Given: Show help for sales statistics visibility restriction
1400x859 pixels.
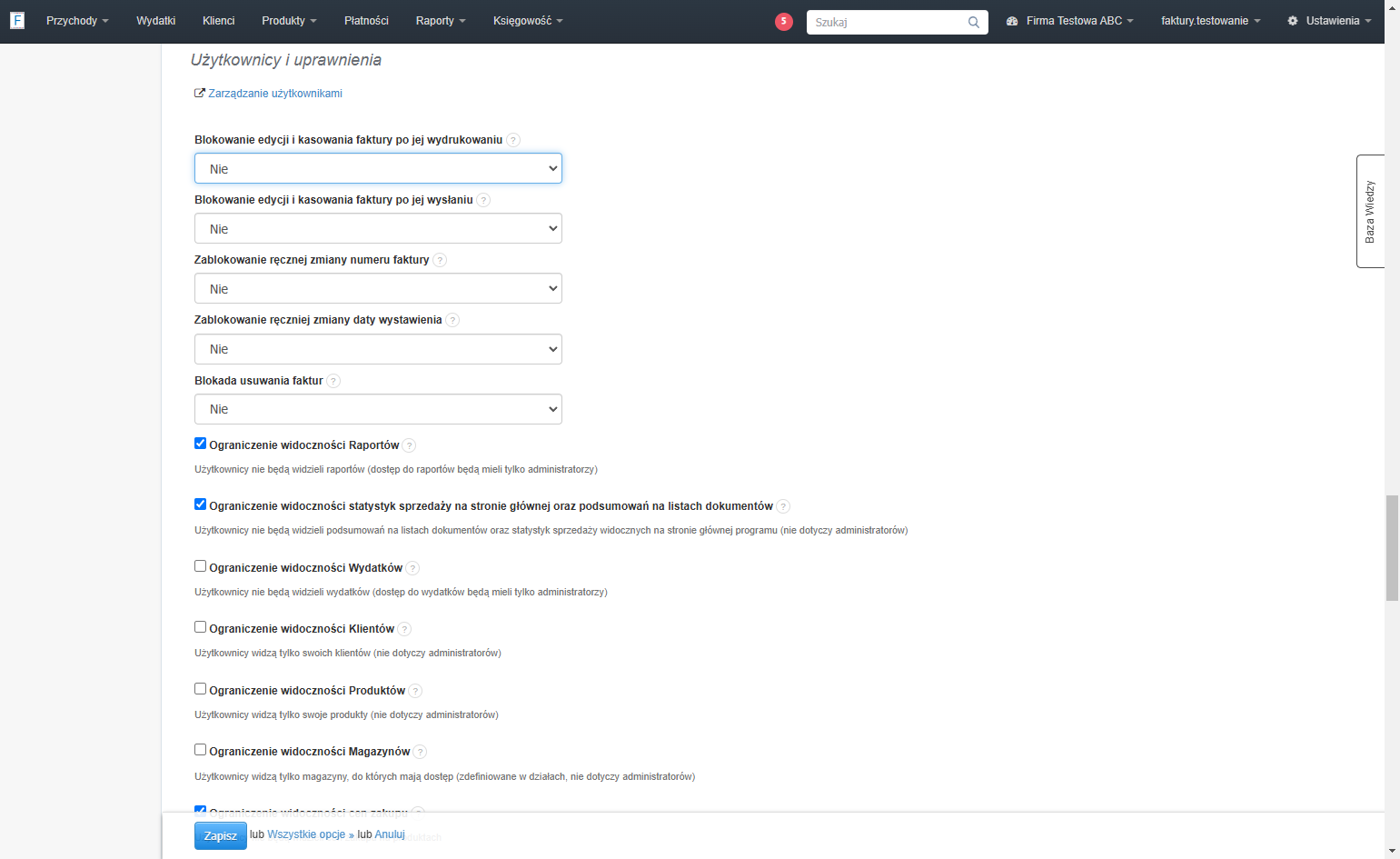Looking at the screenshot, I should pyautogui.click(x=783, y=506).
